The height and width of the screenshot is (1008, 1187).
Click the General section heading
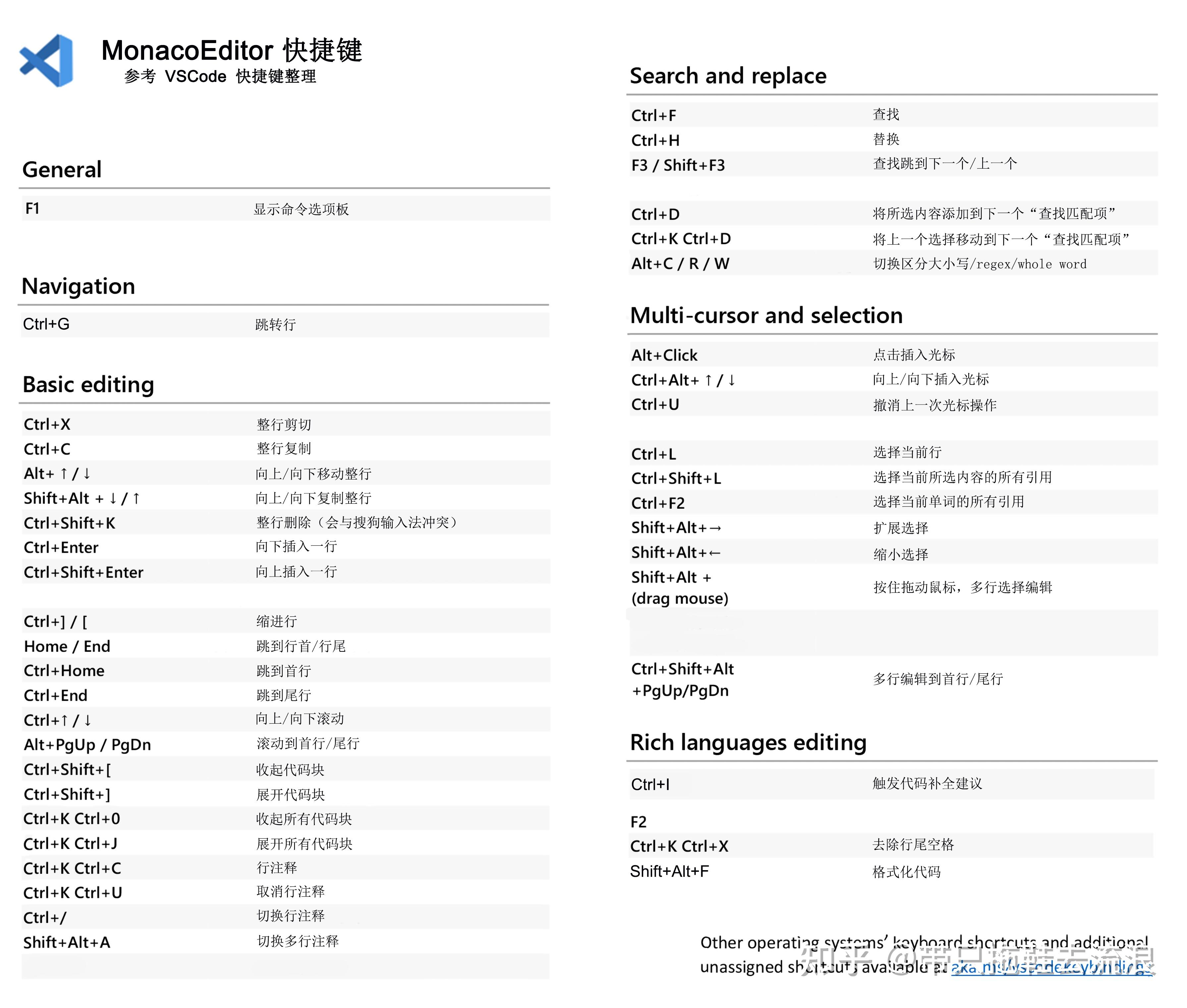(x=62, y=170)
